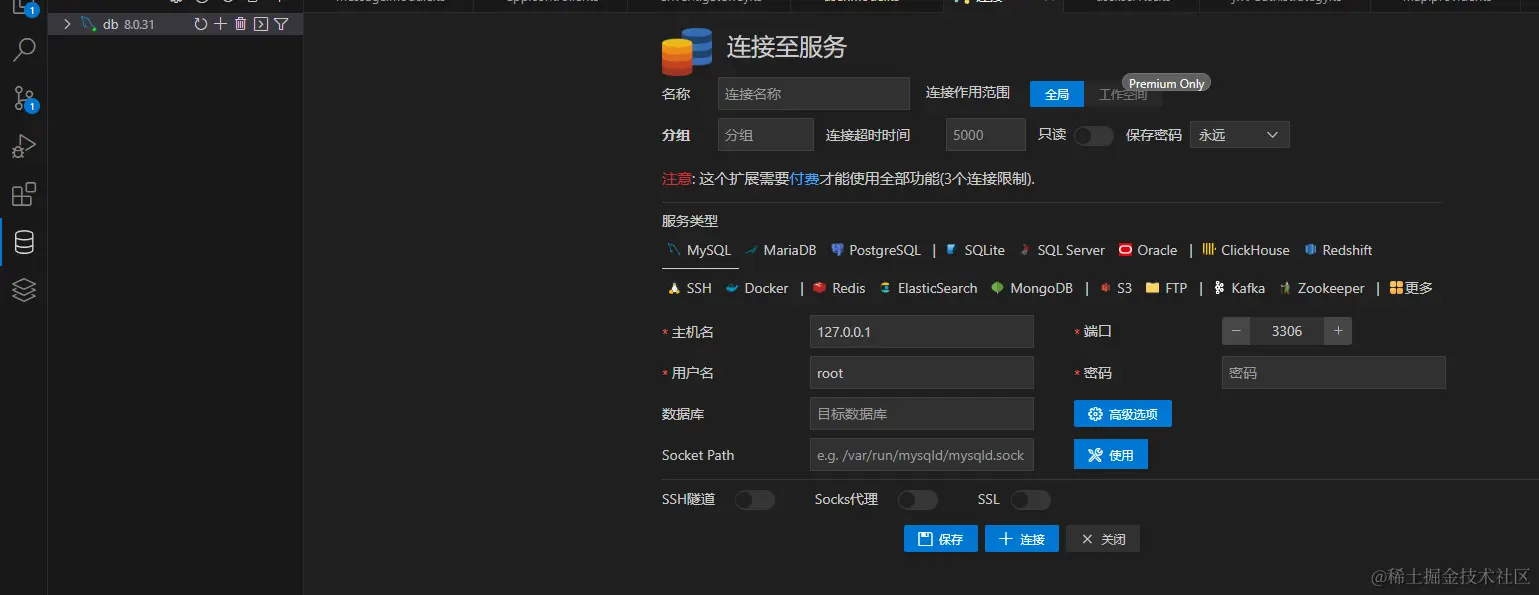
Task: Select SSH service type
Action: click(x=689, y=288)
